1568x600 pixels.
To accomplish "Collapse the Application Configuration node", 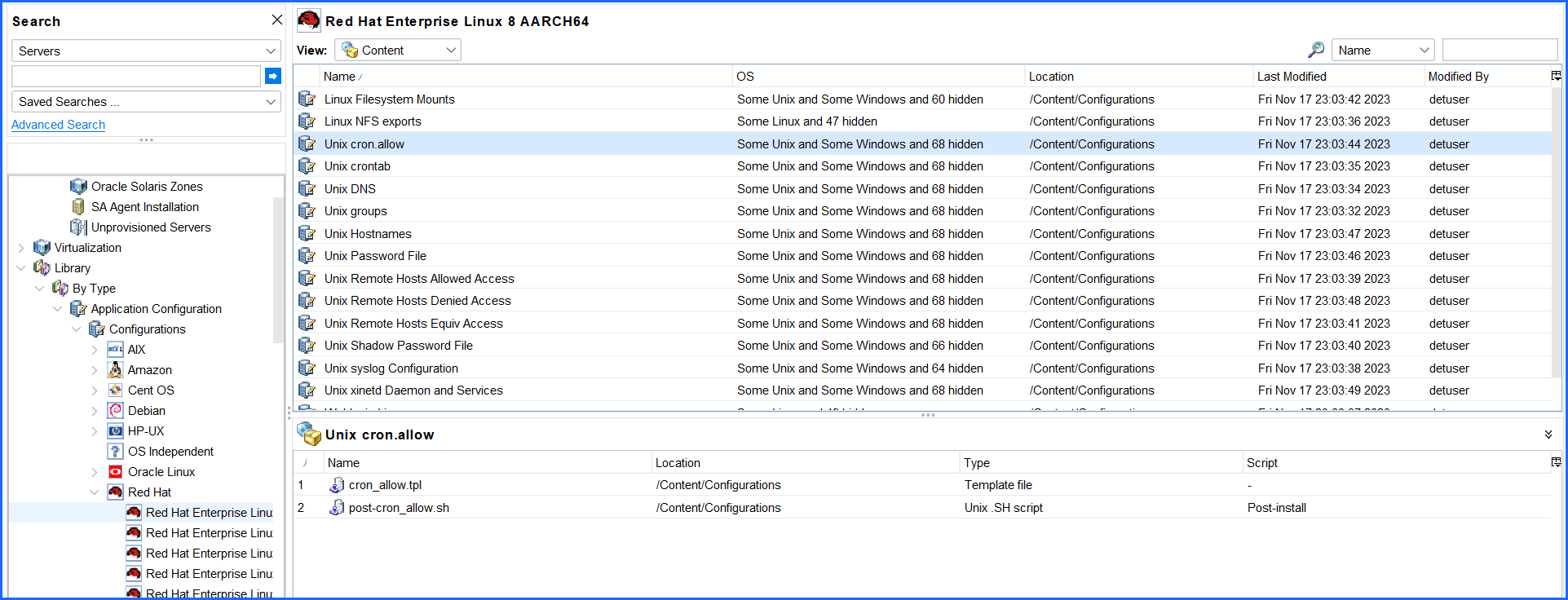I will coord(58,309).
